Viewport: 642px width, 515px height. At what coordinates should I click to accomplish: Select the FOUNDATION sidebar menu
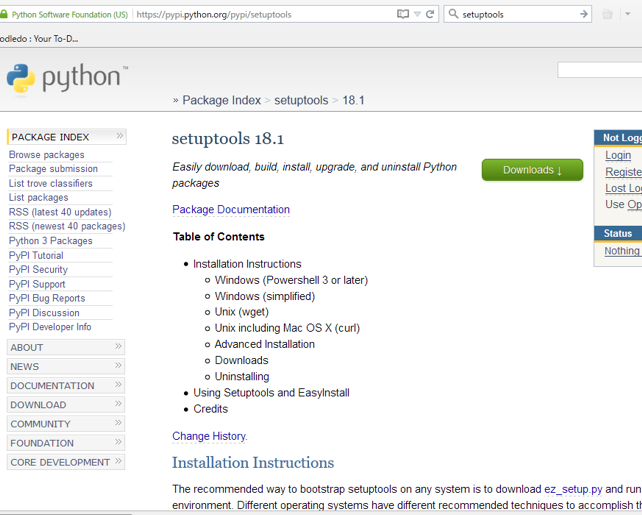[x=66, y=443]
